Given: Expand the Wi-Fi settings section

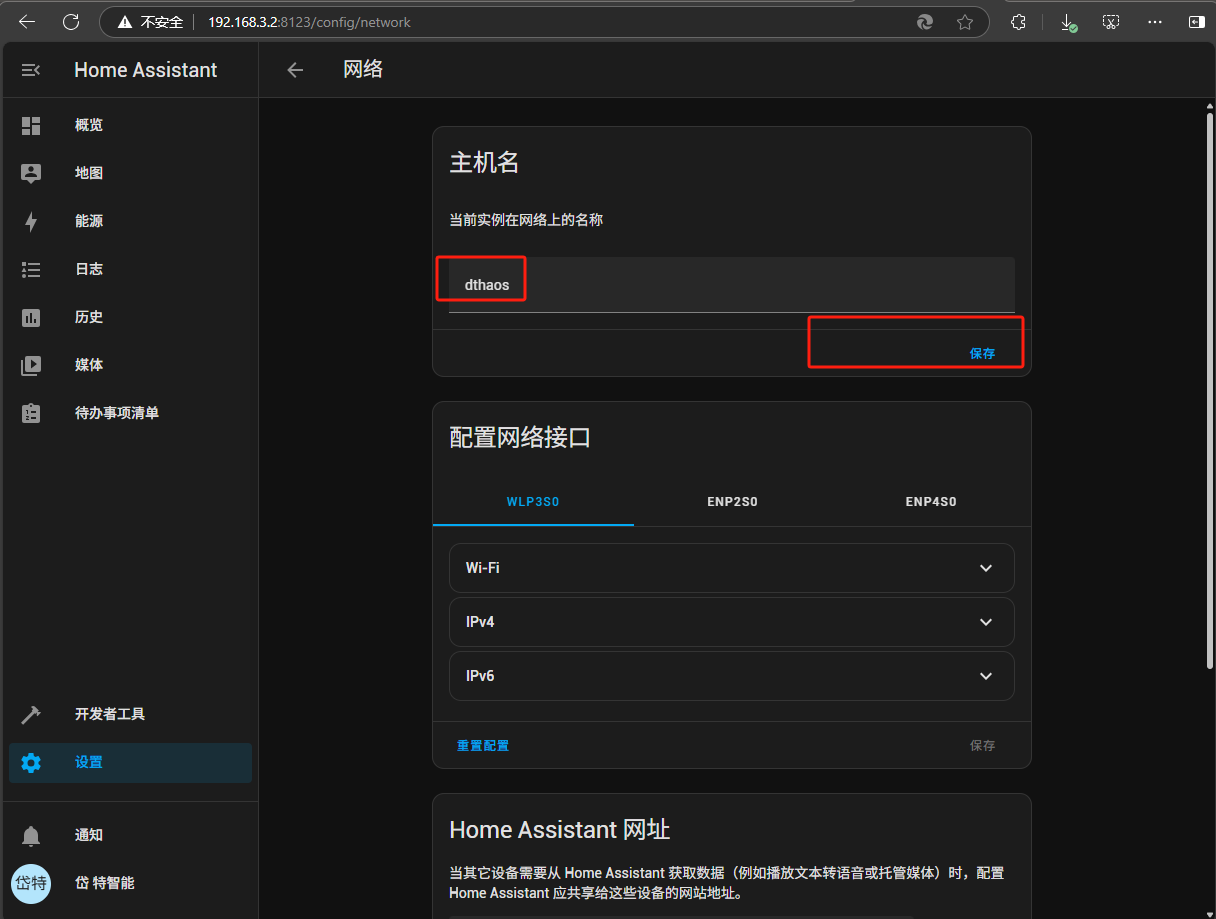Looking at the screenshot, I should pyautogui.click(x=731, y=568).
